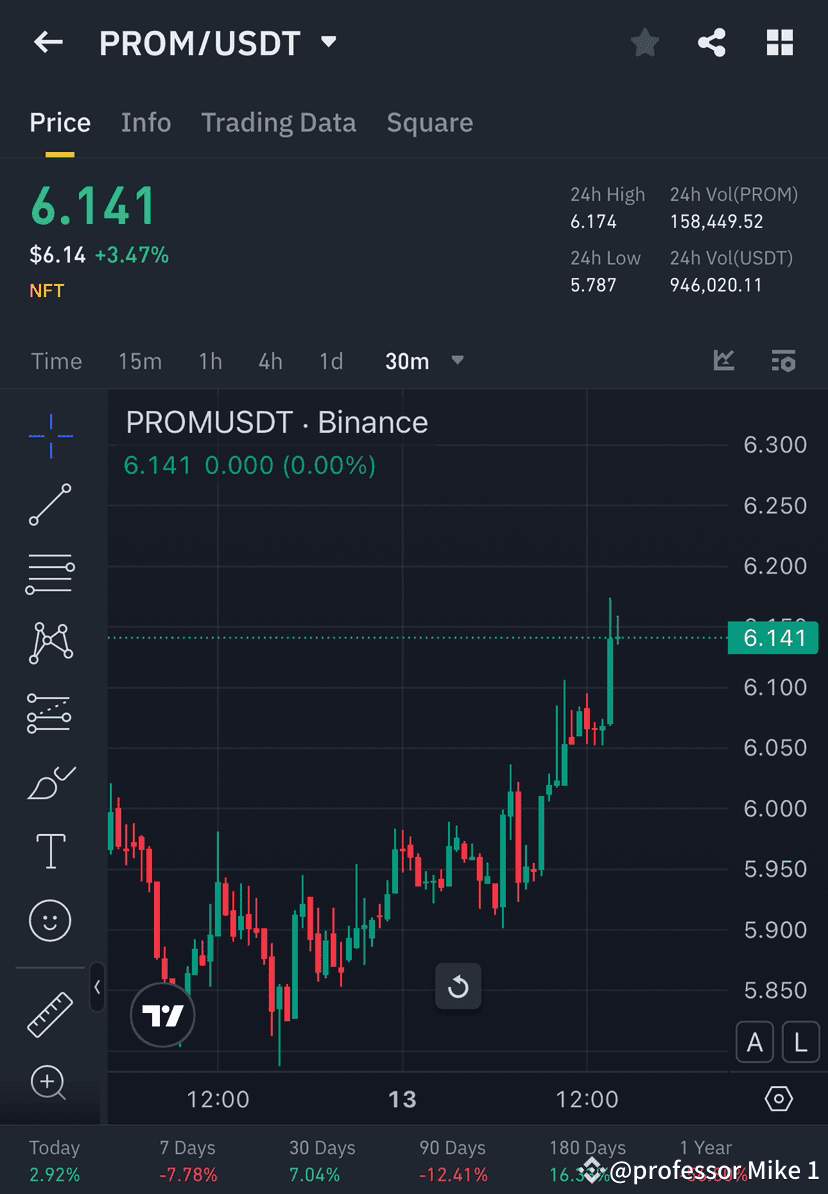The image size is (828, 1194).
Task: Select the trend line drawing tool
Action: click(x=50, y=505)
